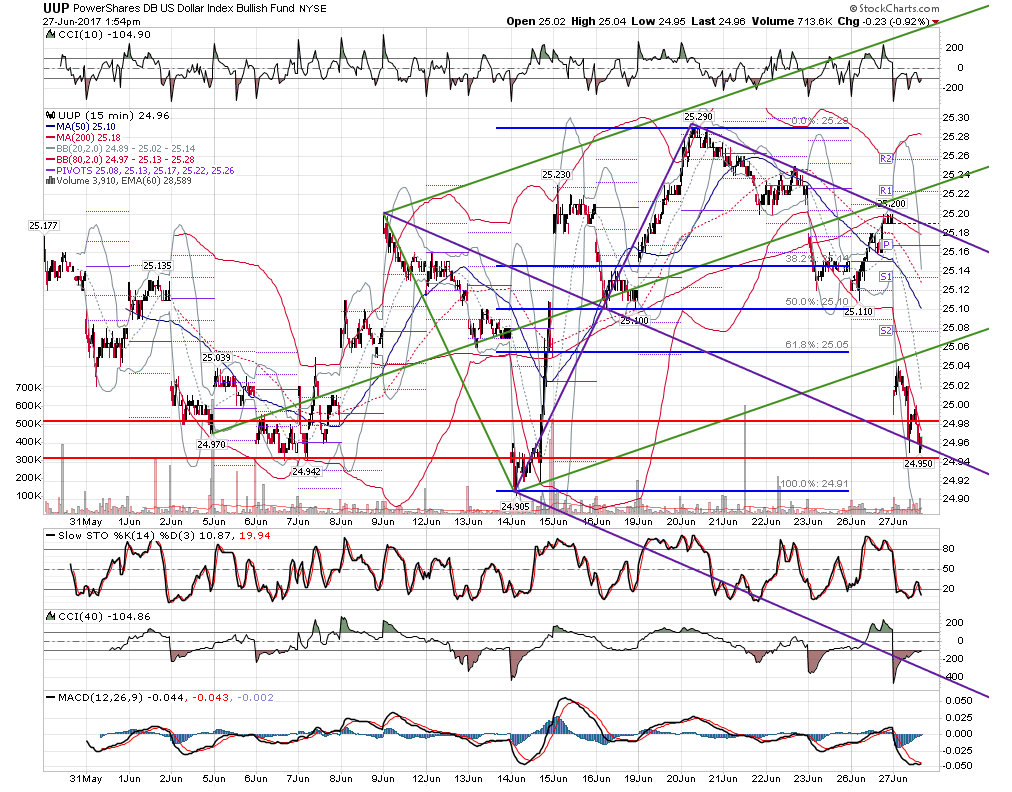
Task: Click the red down arrow after Chg
Action: pyautogui.click(x=936, y=22)
